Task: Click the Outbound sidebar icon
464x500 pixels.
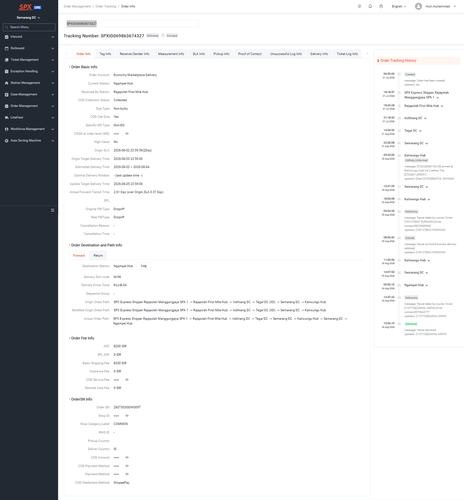Action: (6, 48)
